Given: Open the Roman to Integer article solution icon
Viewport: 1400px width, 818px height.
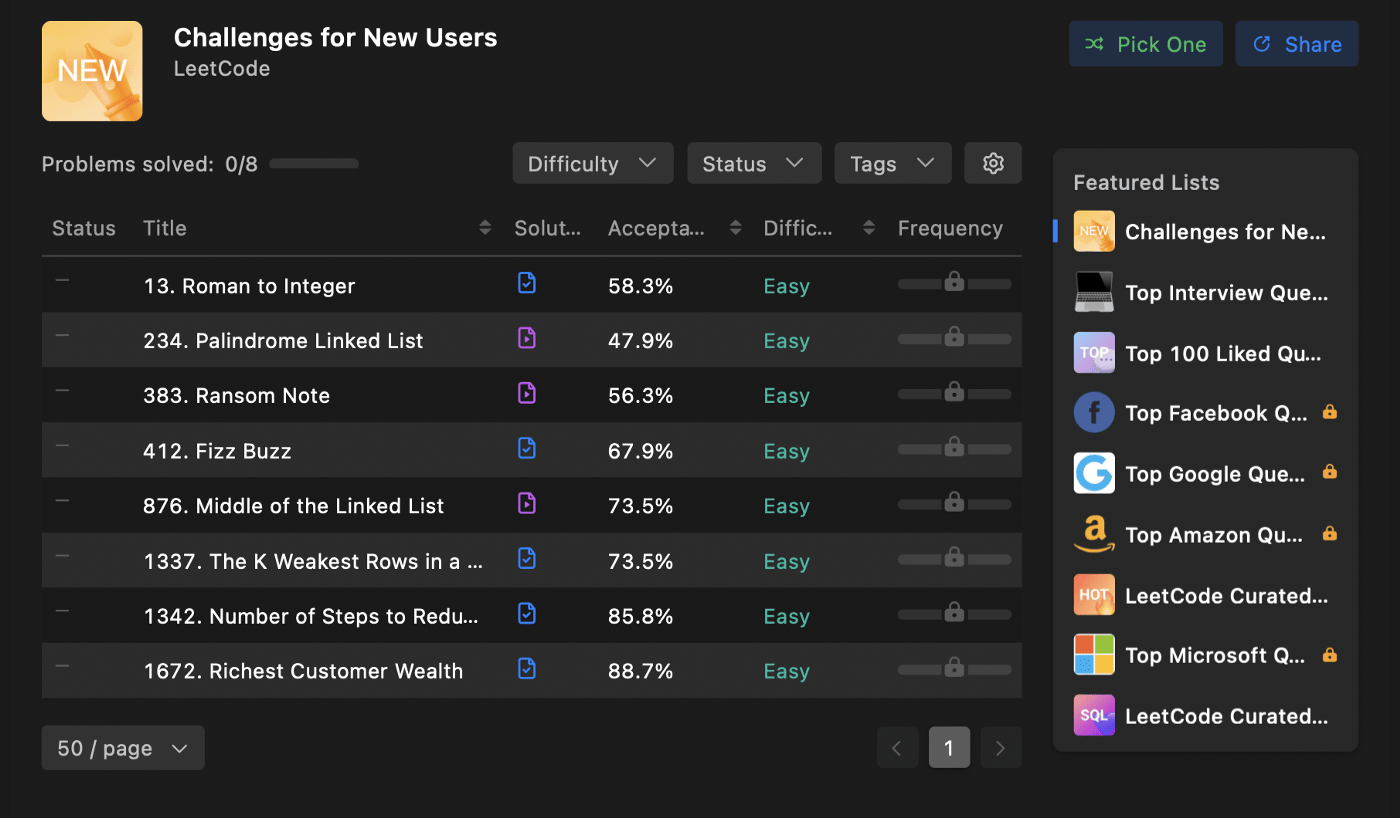Looking at the screenshot, I should click(527, 284).
